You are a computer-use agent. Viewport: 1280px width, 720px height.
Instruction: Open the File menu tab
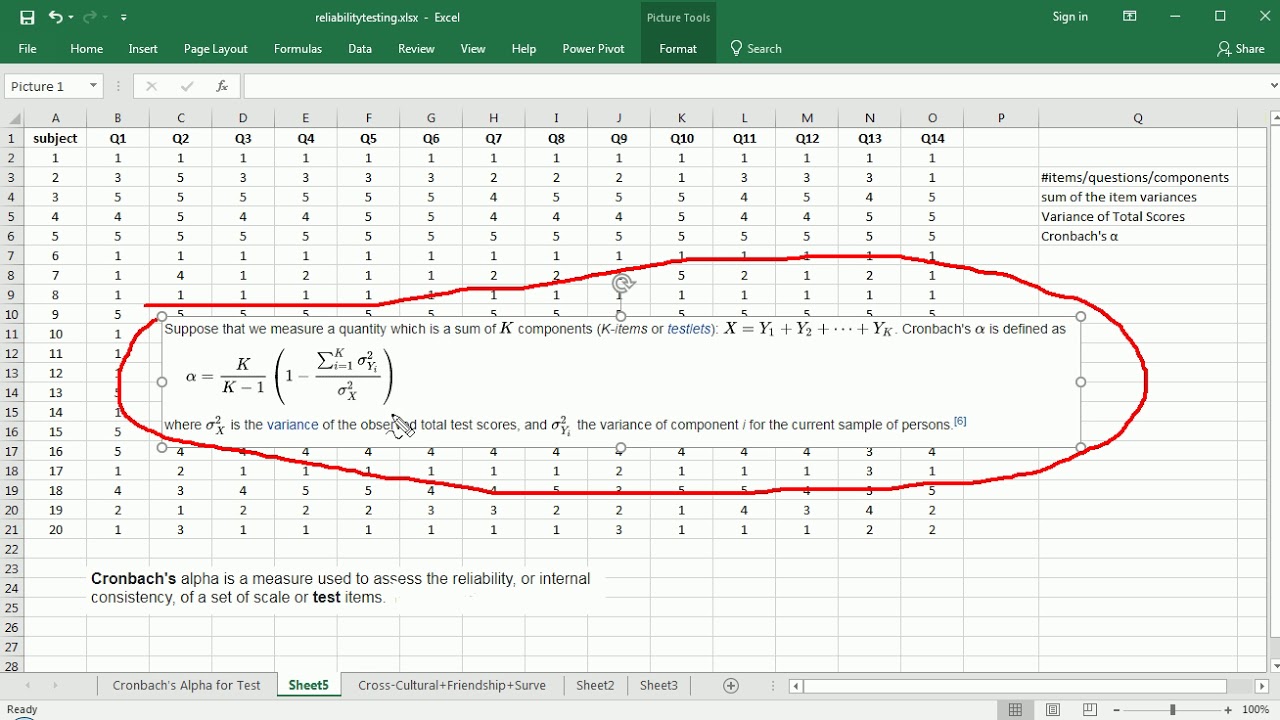point(28,48)
